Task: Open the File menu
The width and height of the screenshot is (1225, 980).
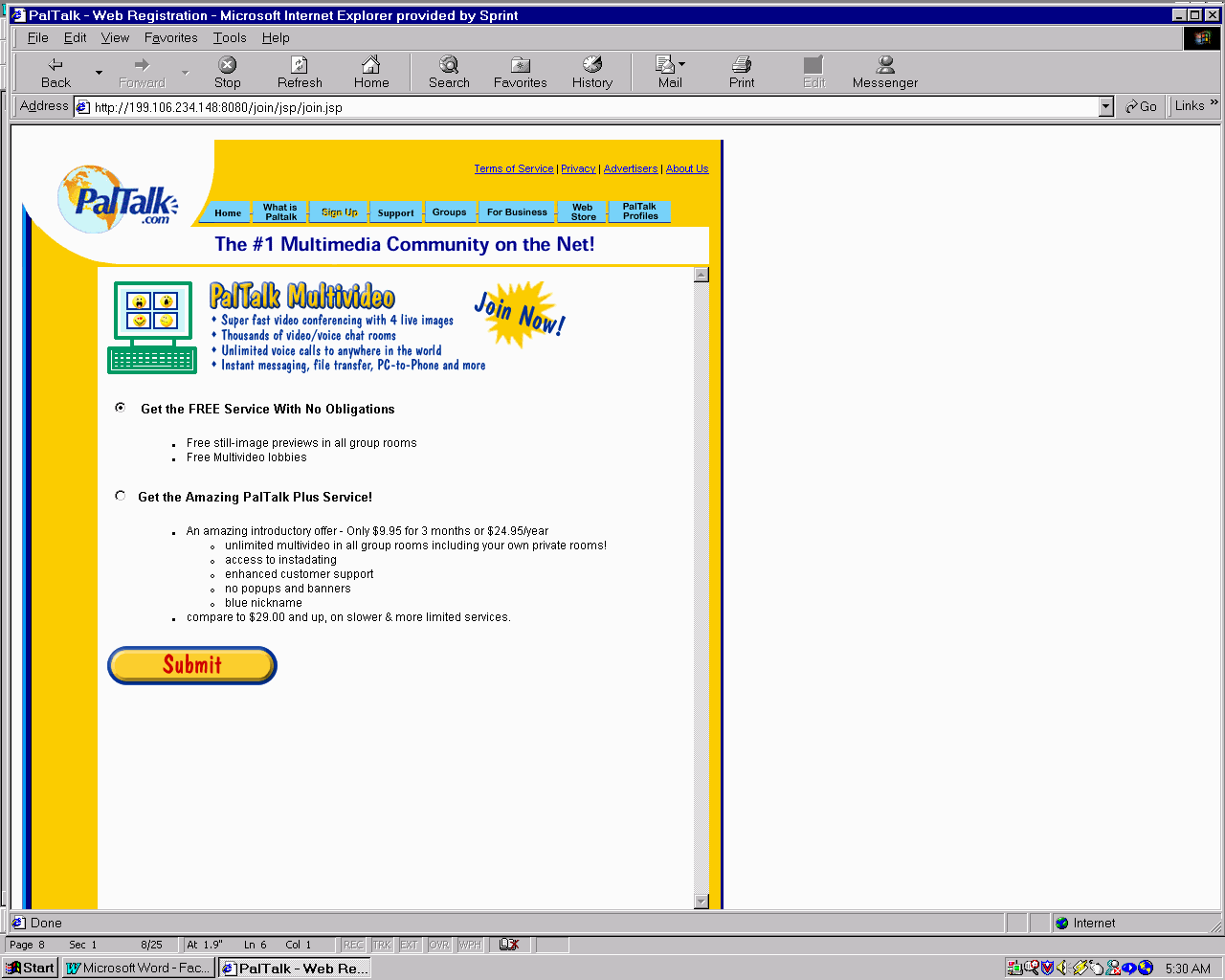Action: coord(37,37)
